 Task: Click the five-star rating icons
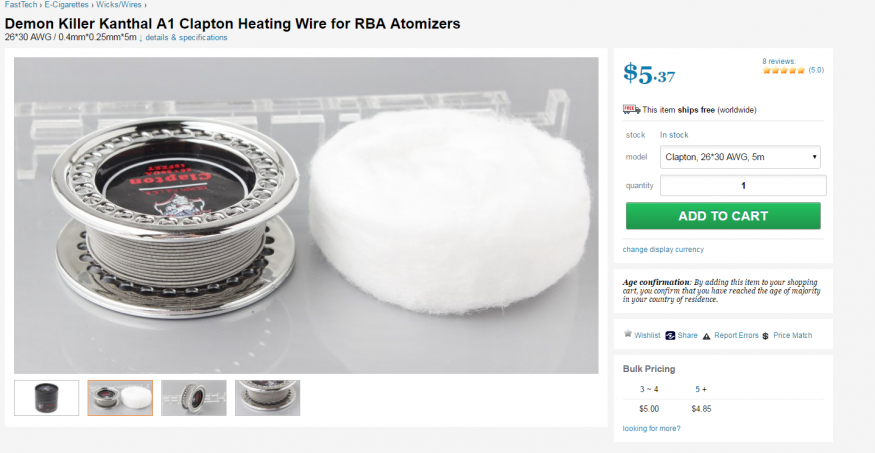tap(783, 70)
